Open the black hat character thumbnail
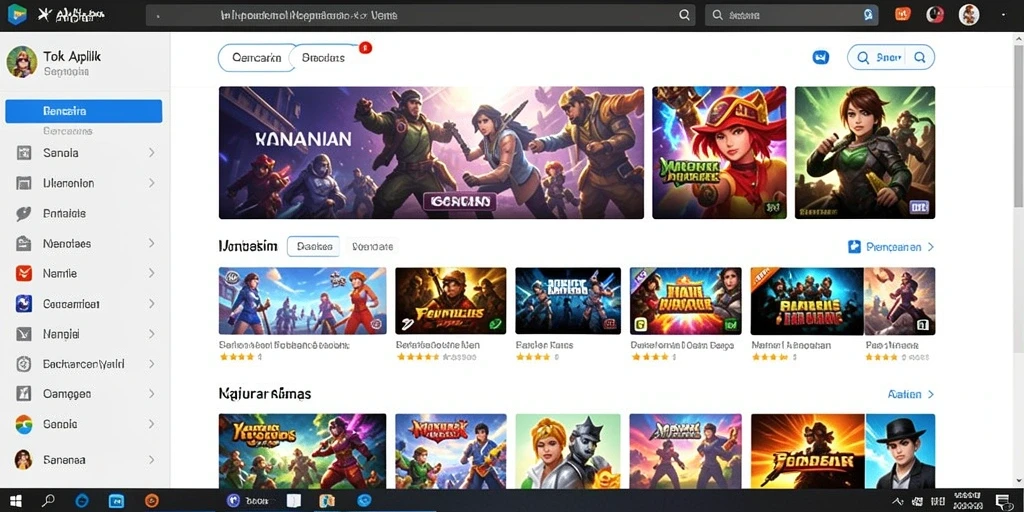This screenshot has height=512, width=1024. pos(900,451)
